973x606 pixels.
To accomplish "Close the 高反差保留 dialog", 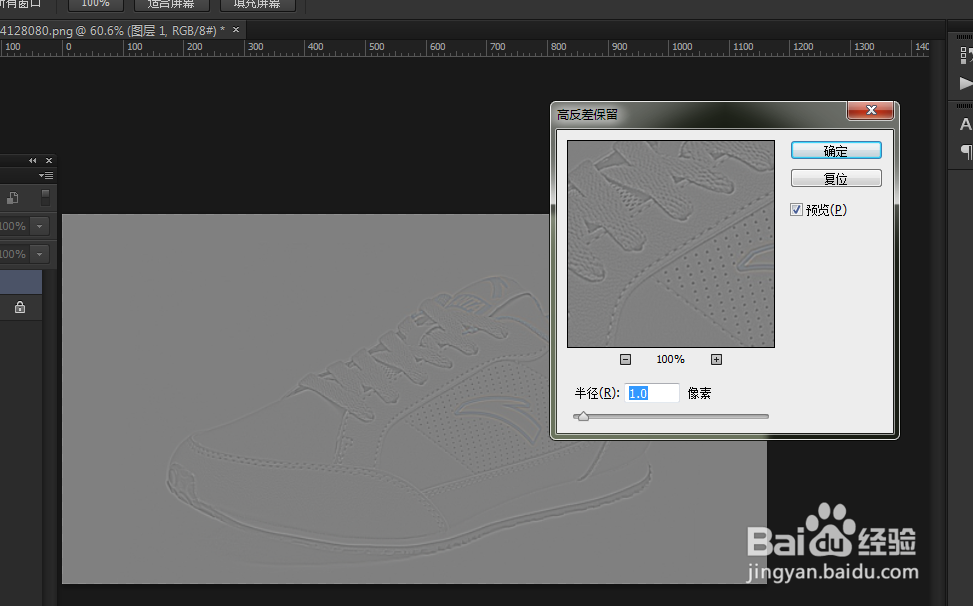I will coord(871,110).
